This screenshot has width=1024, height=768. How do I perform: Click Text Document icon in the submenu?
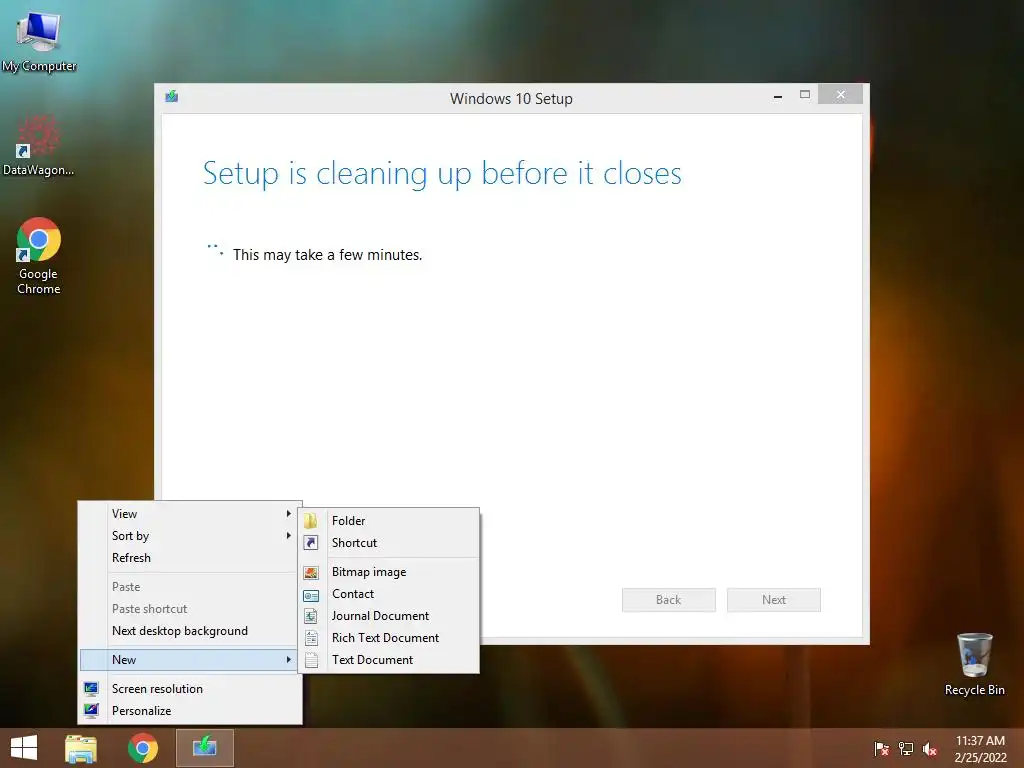311,660
